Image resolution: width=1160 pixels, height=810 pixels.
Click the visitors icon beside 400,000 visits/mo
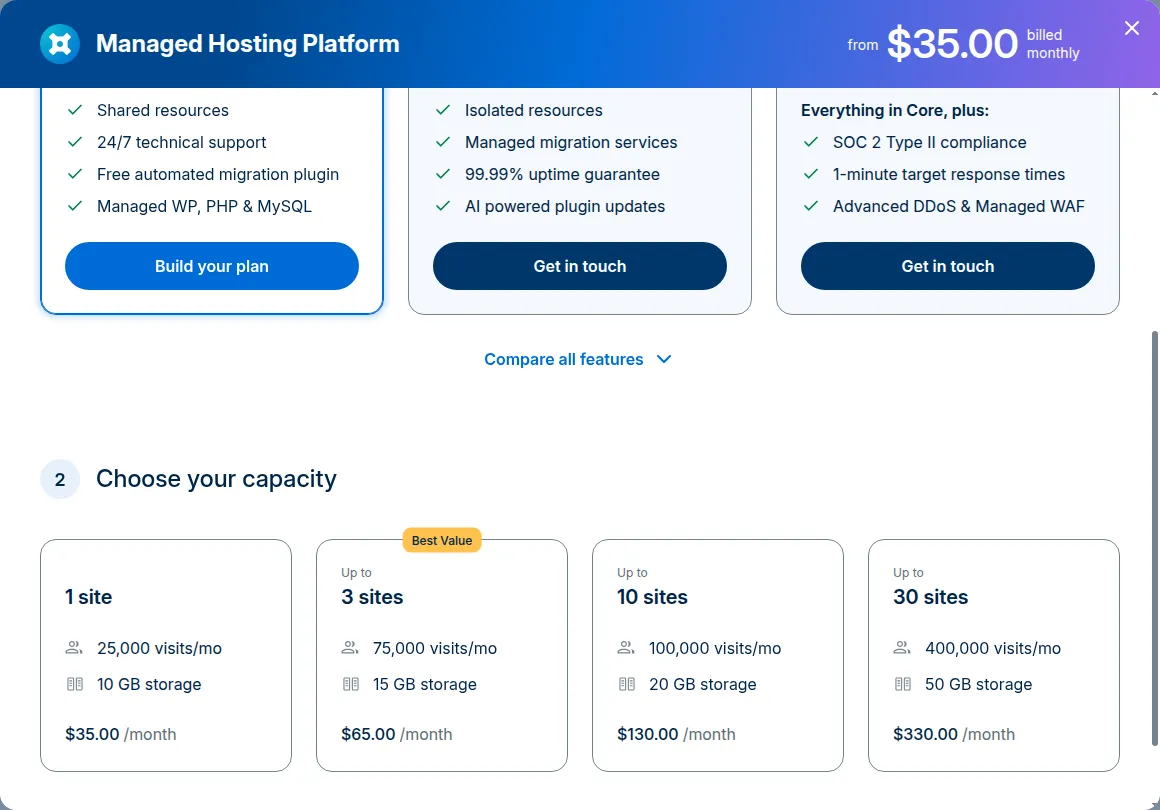902,648
